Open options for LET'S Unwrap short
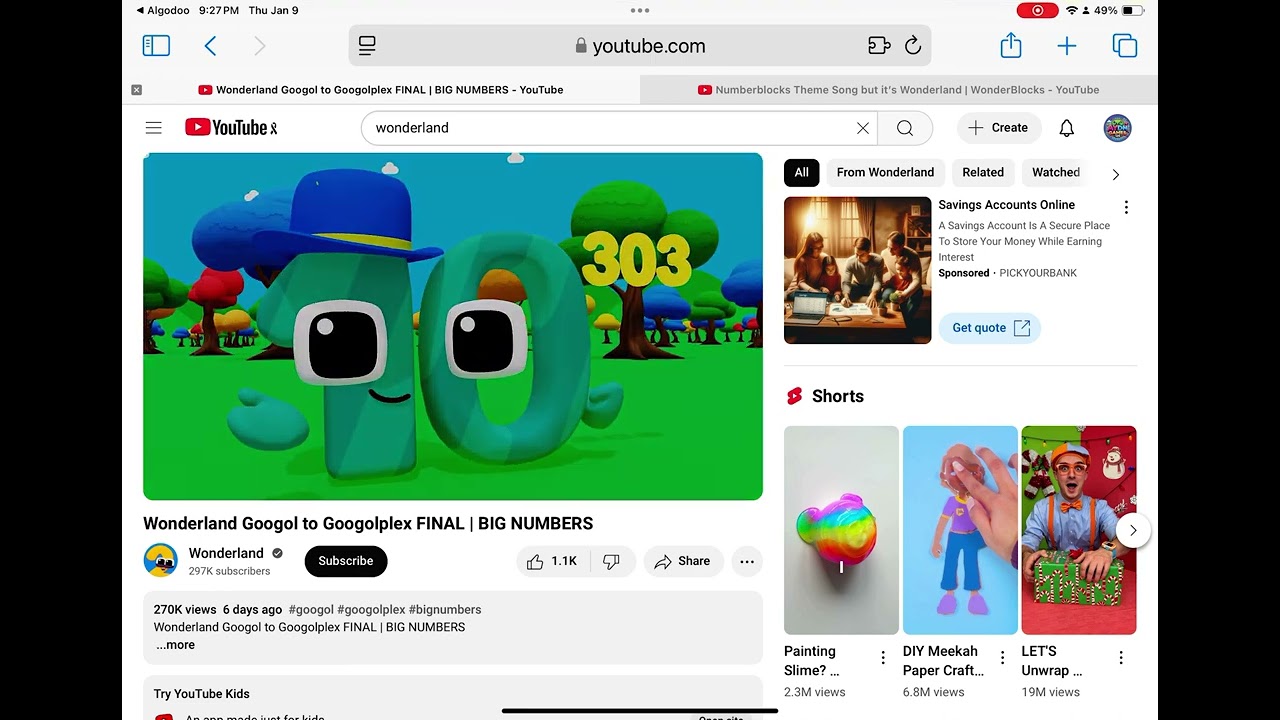The width and height of the screenshot is (1280, 720). (1121, 657)
